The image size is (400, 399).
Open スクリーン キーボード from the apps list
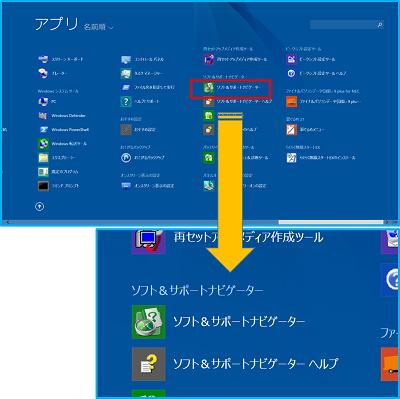click(x=61, y=59)
